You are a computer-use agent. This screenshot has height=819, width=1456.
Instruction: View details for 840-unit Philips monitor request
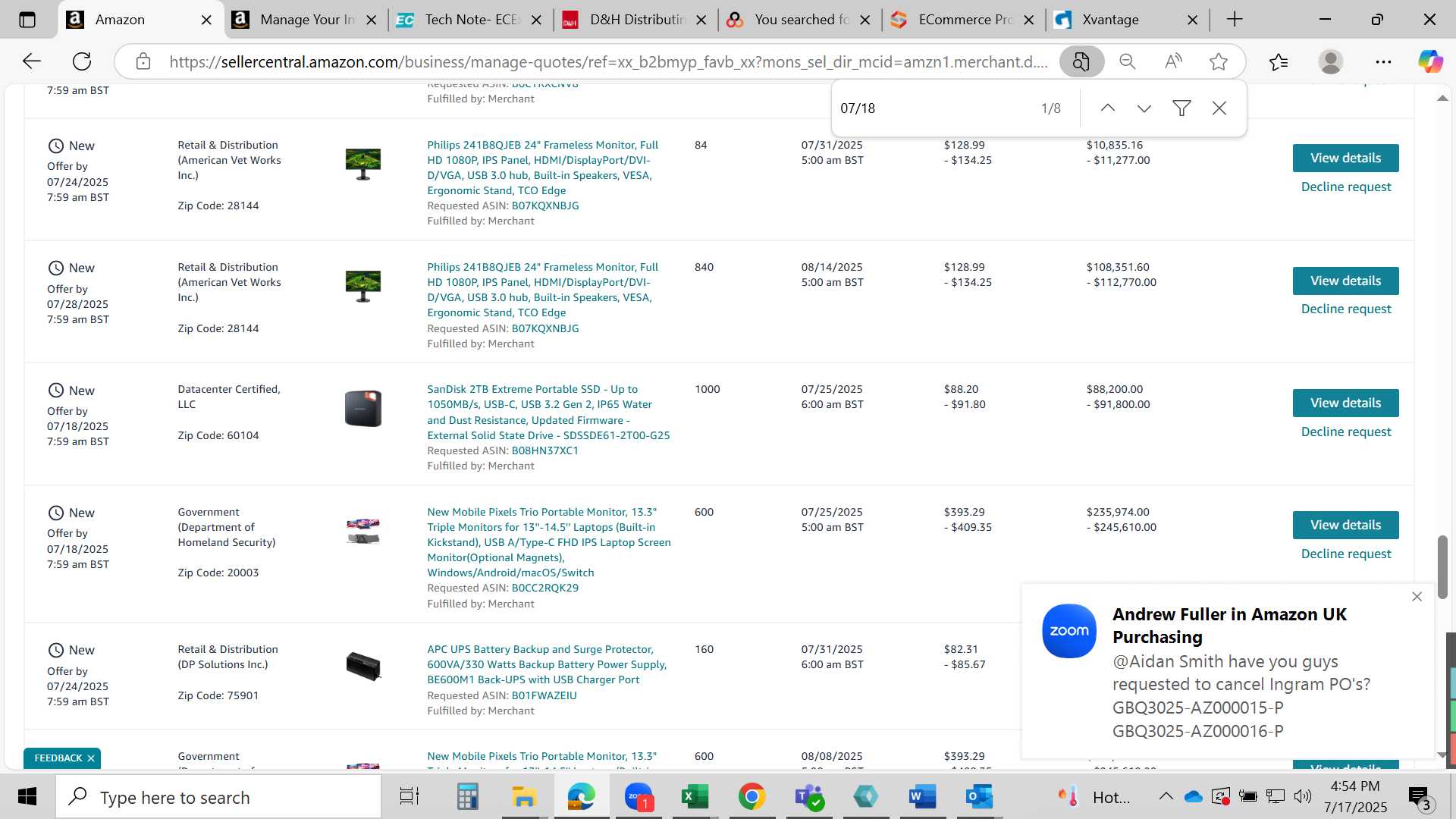tap(1345, 281)
